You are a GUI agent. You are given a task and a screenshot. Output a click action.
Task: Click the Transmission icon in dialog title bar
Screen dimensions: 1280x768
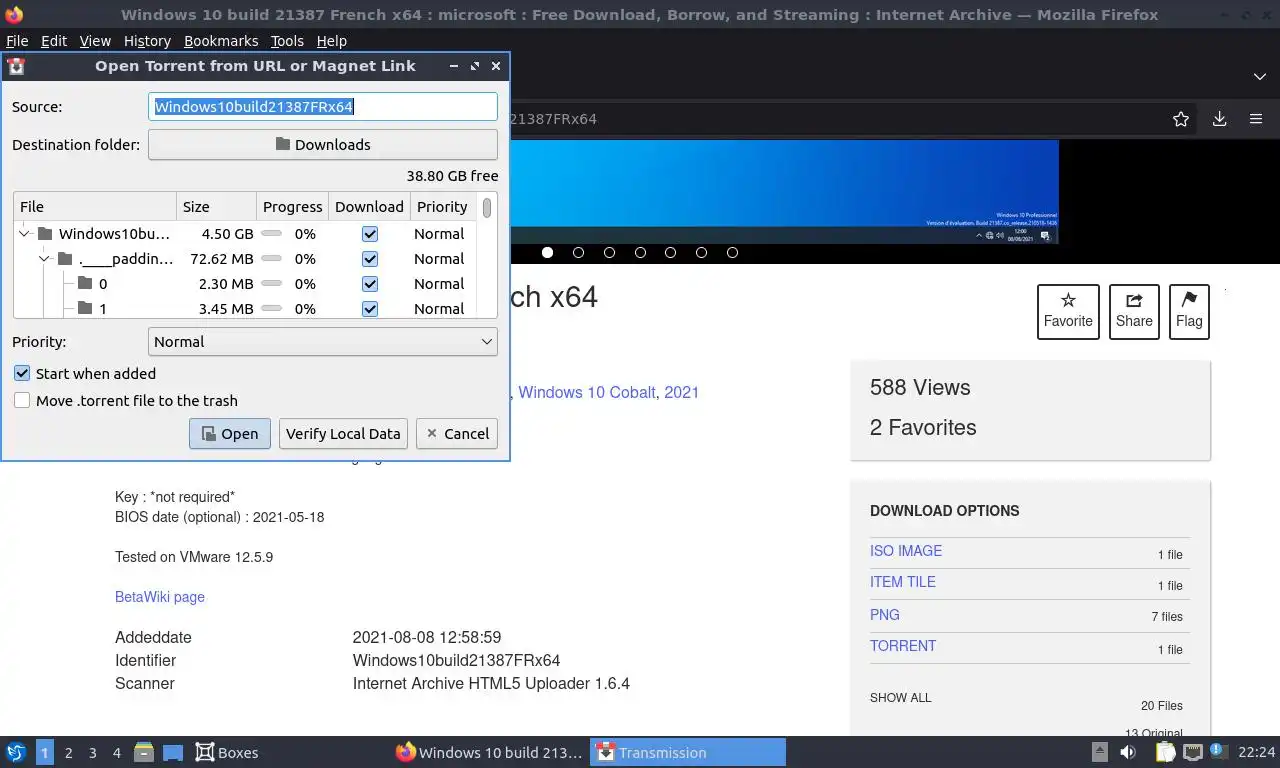pyautogui.click(x=16, y=66)
